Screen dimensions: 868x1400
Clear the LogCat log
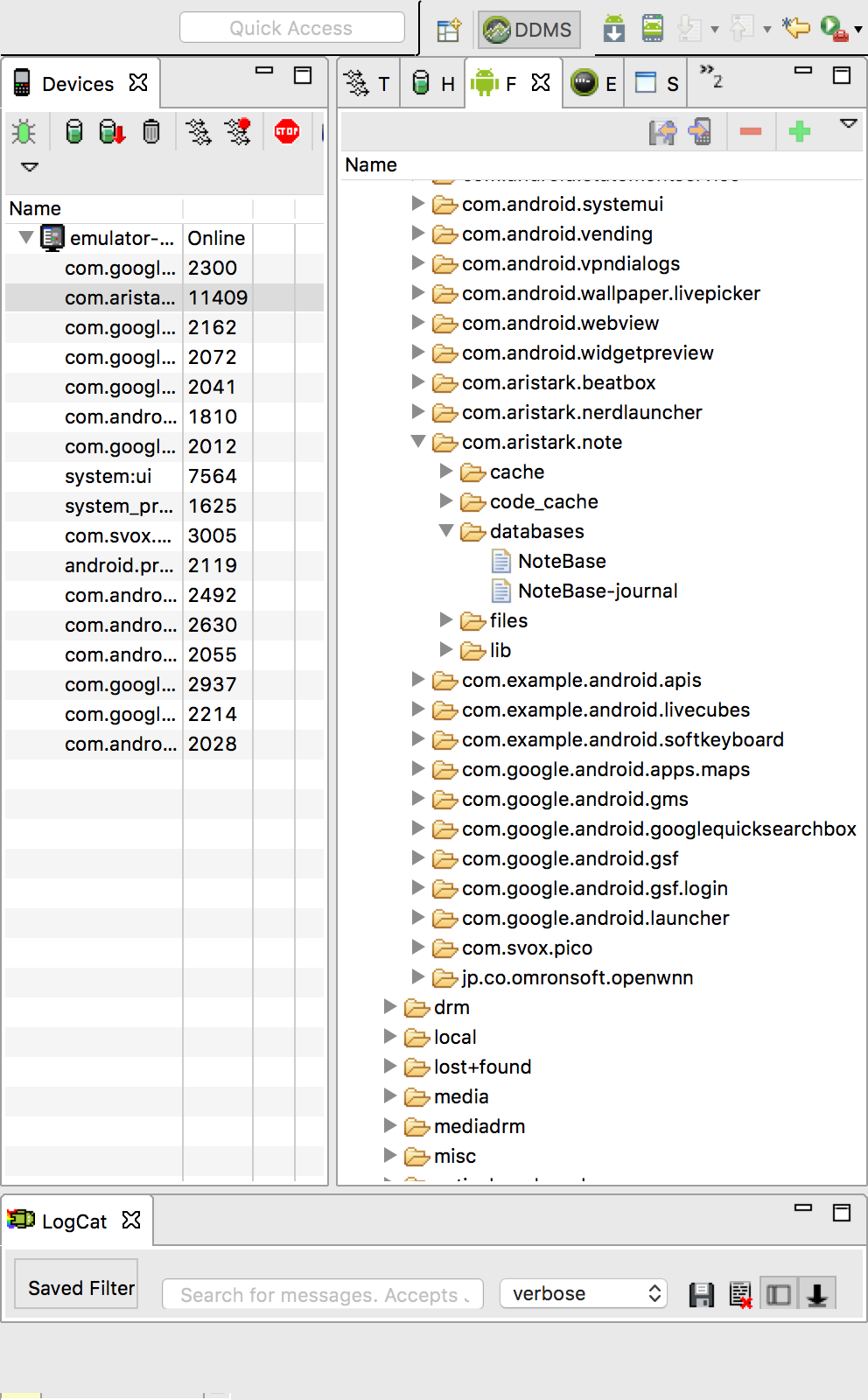coord(740,1295)
